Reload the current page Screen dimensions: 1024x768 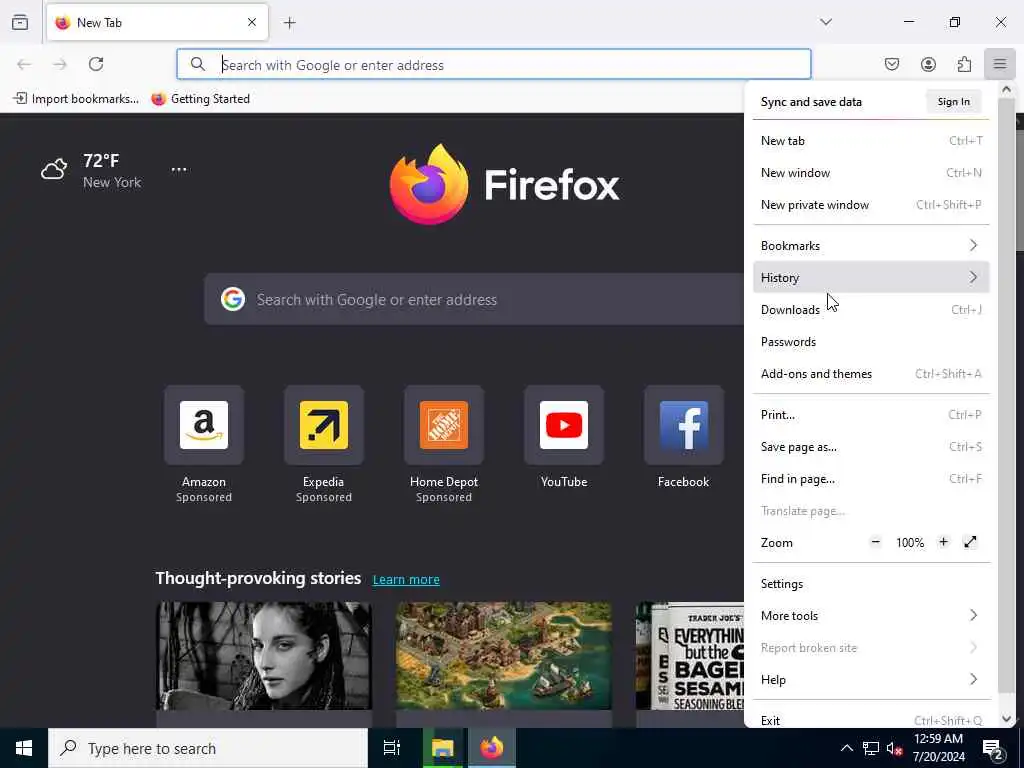click(96, 64)
